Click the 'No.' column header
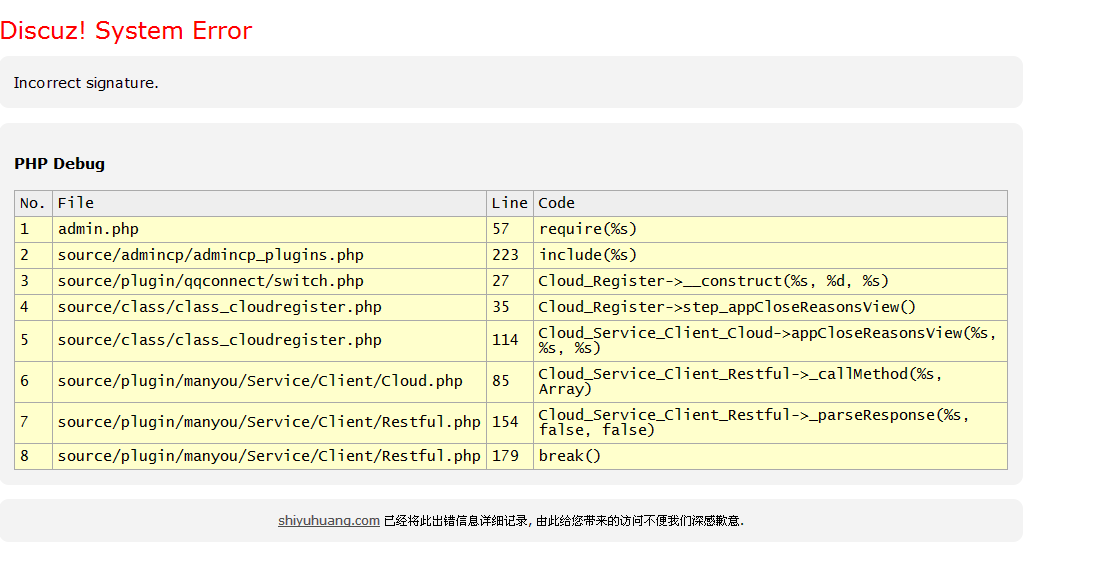Image resolution: width=1095 pixels, height=565 pixels. pyautogui.click(x=33, y=203)
